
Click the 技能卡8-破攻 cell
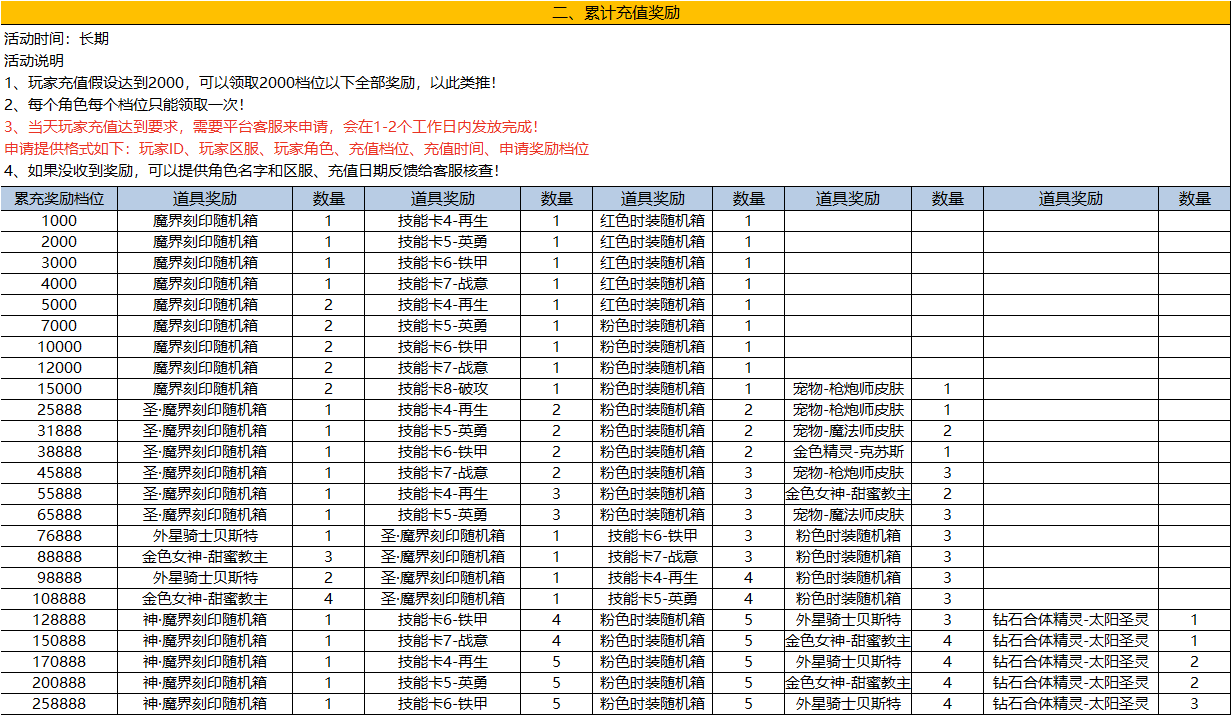[442, 388]
